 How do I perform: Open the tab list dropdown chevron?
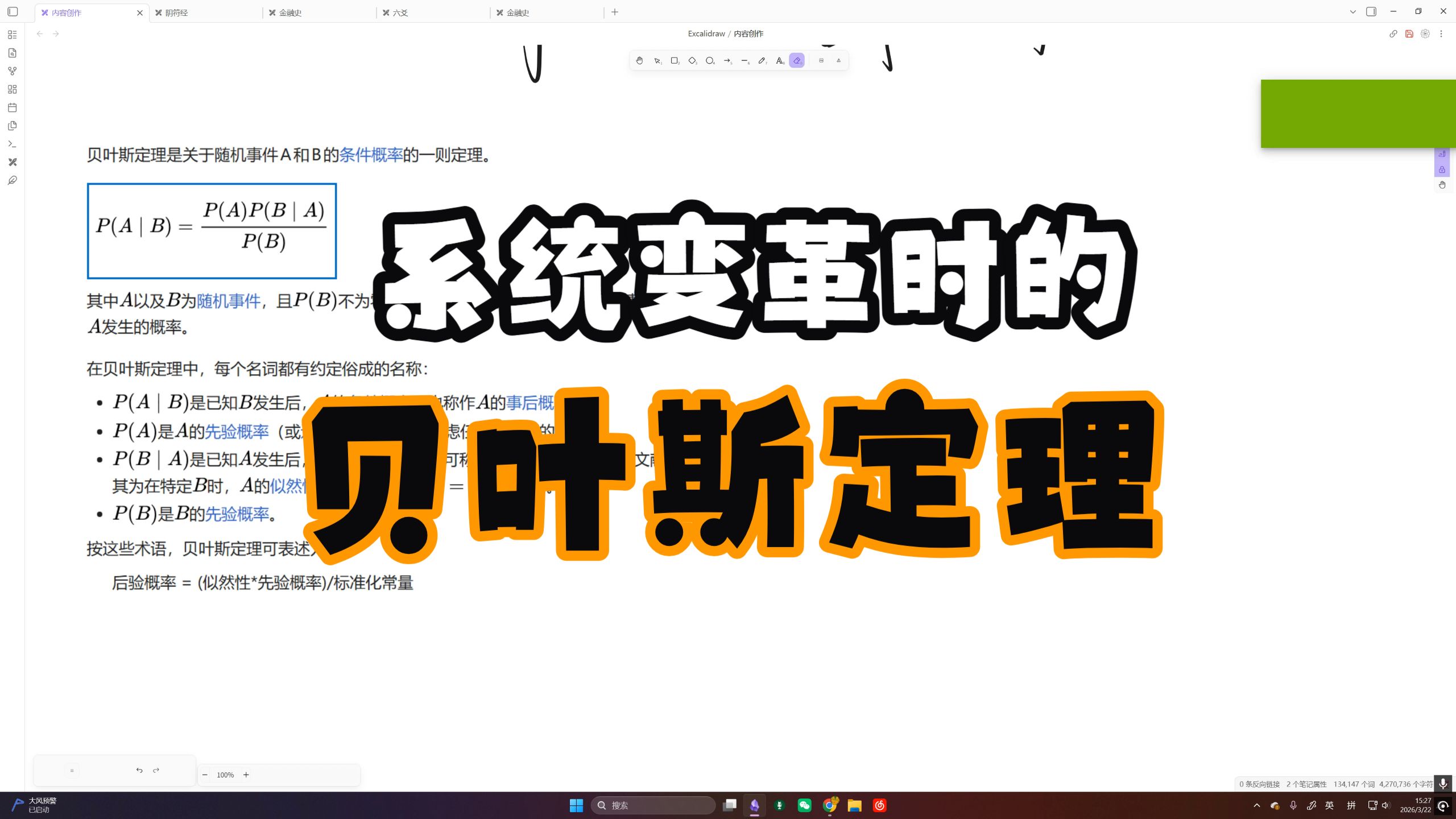point(1352,11)
